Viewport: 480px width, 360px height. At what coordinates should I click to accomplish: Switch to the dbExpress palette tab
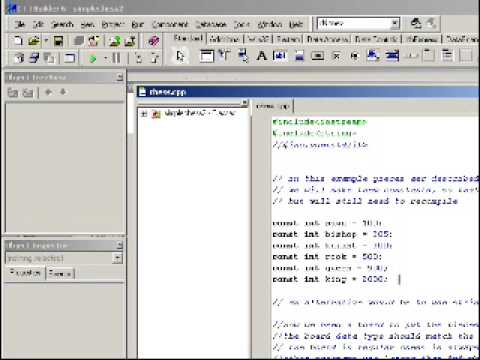(x=422, y=39)
